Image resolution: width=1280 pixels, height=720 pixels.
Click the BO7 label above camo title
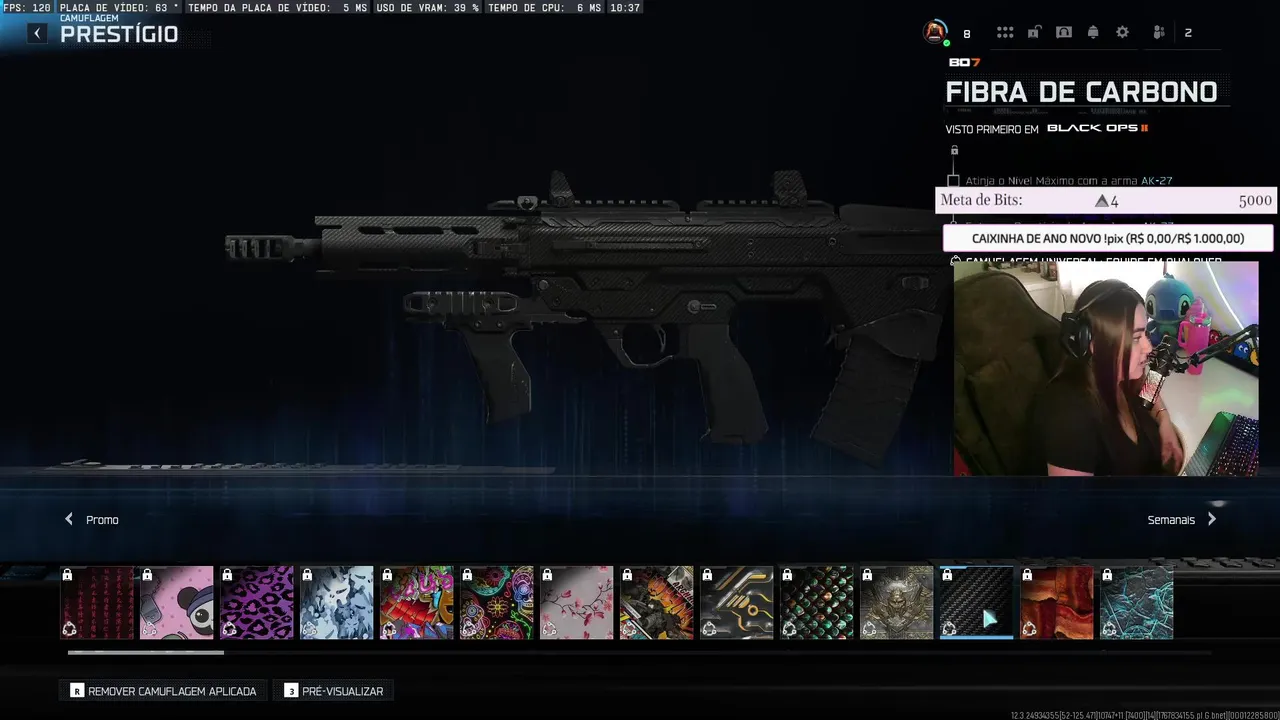pos(964,62)
